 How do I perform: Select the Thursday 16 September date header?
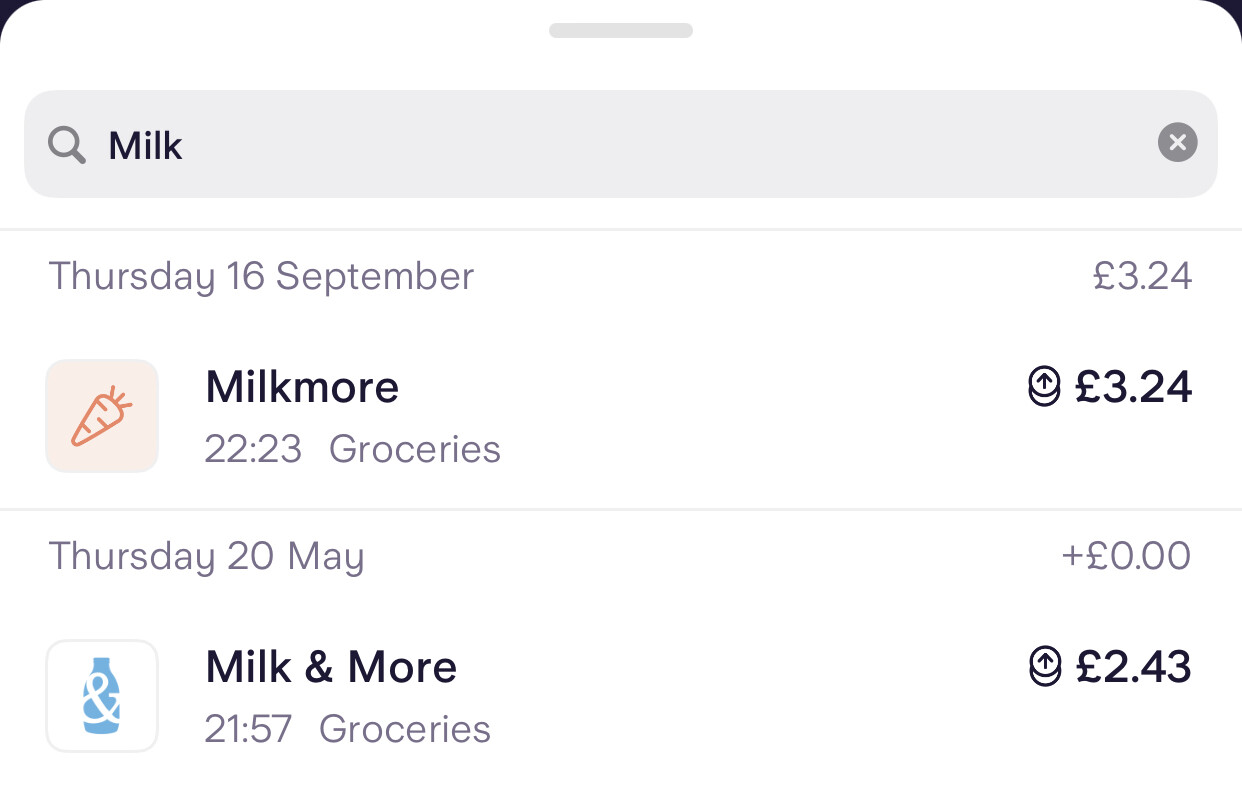(261, 276)
